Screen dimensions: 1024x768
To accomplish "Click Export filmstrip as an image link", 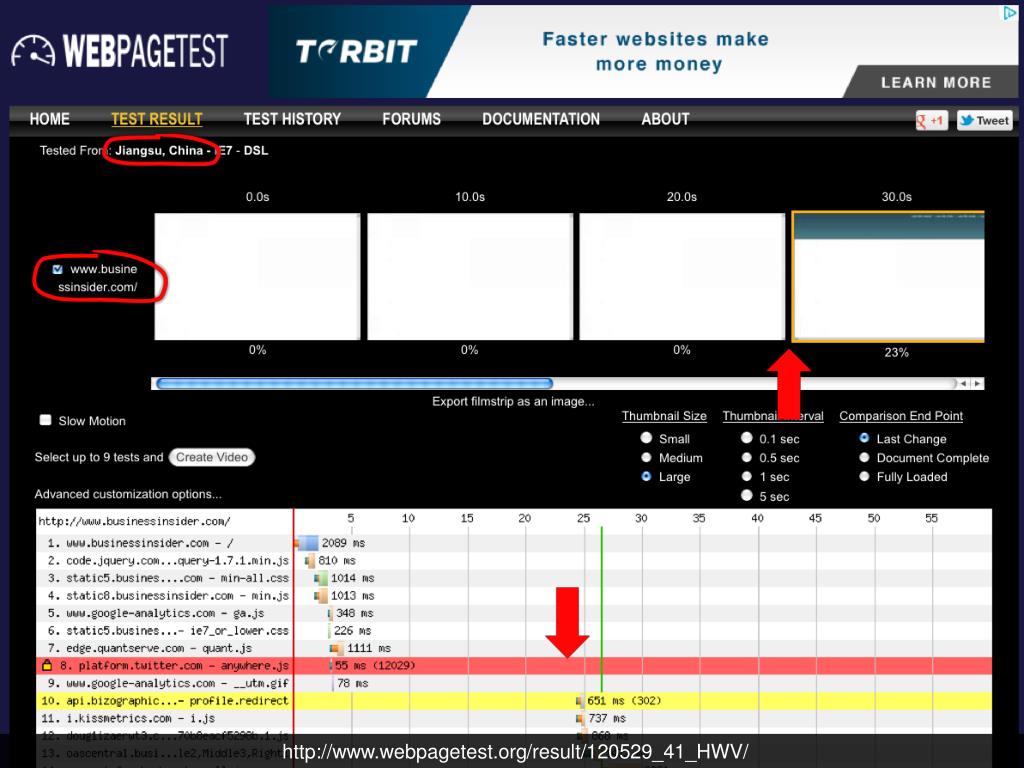I will click(x=513, y=402).
